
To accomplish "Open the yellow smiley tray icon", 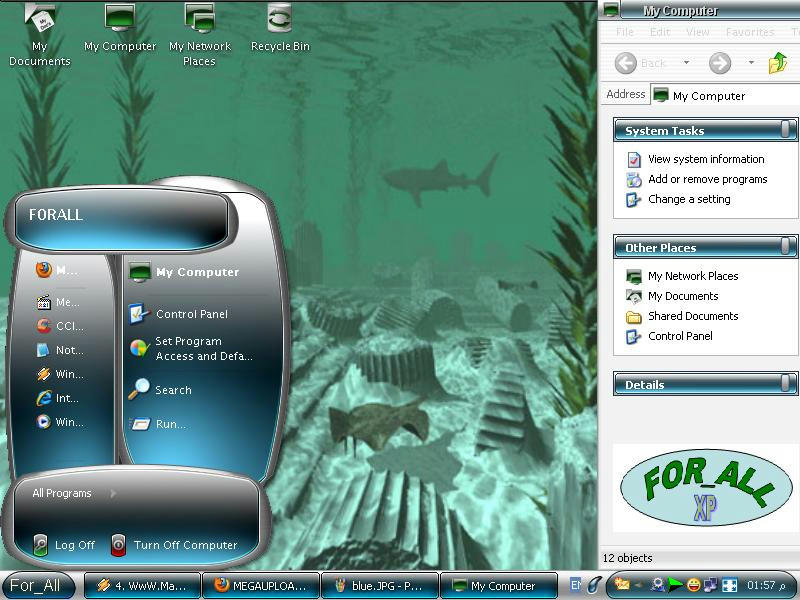I will 693,585.
